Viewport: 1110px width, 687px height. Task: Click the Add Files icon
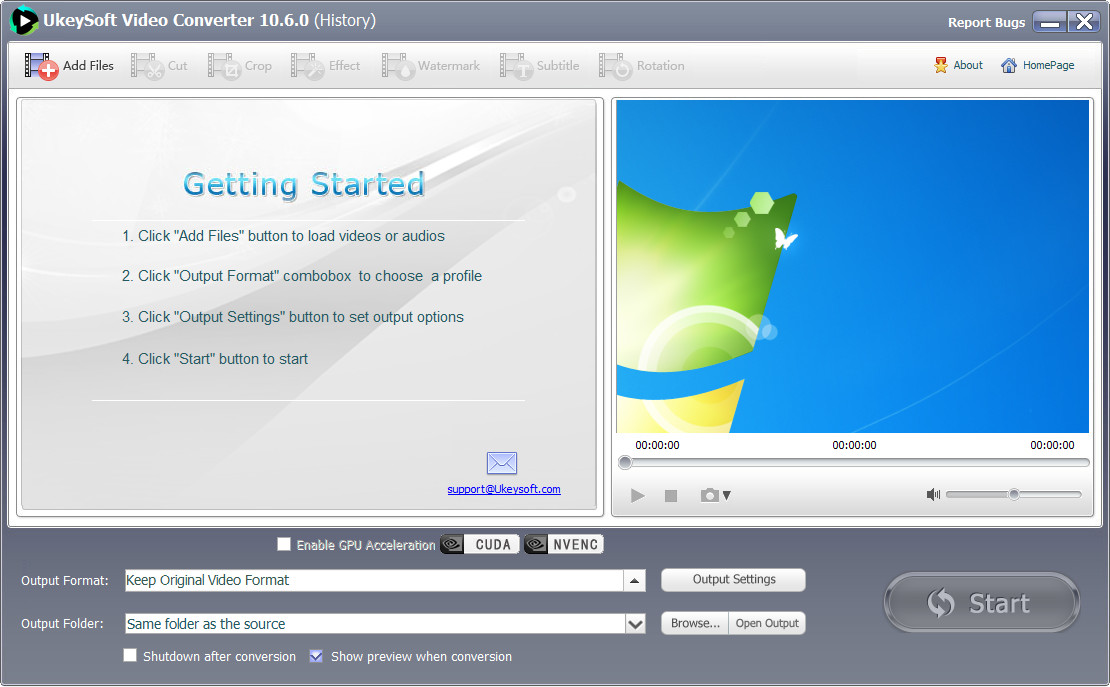click(40, 66)
